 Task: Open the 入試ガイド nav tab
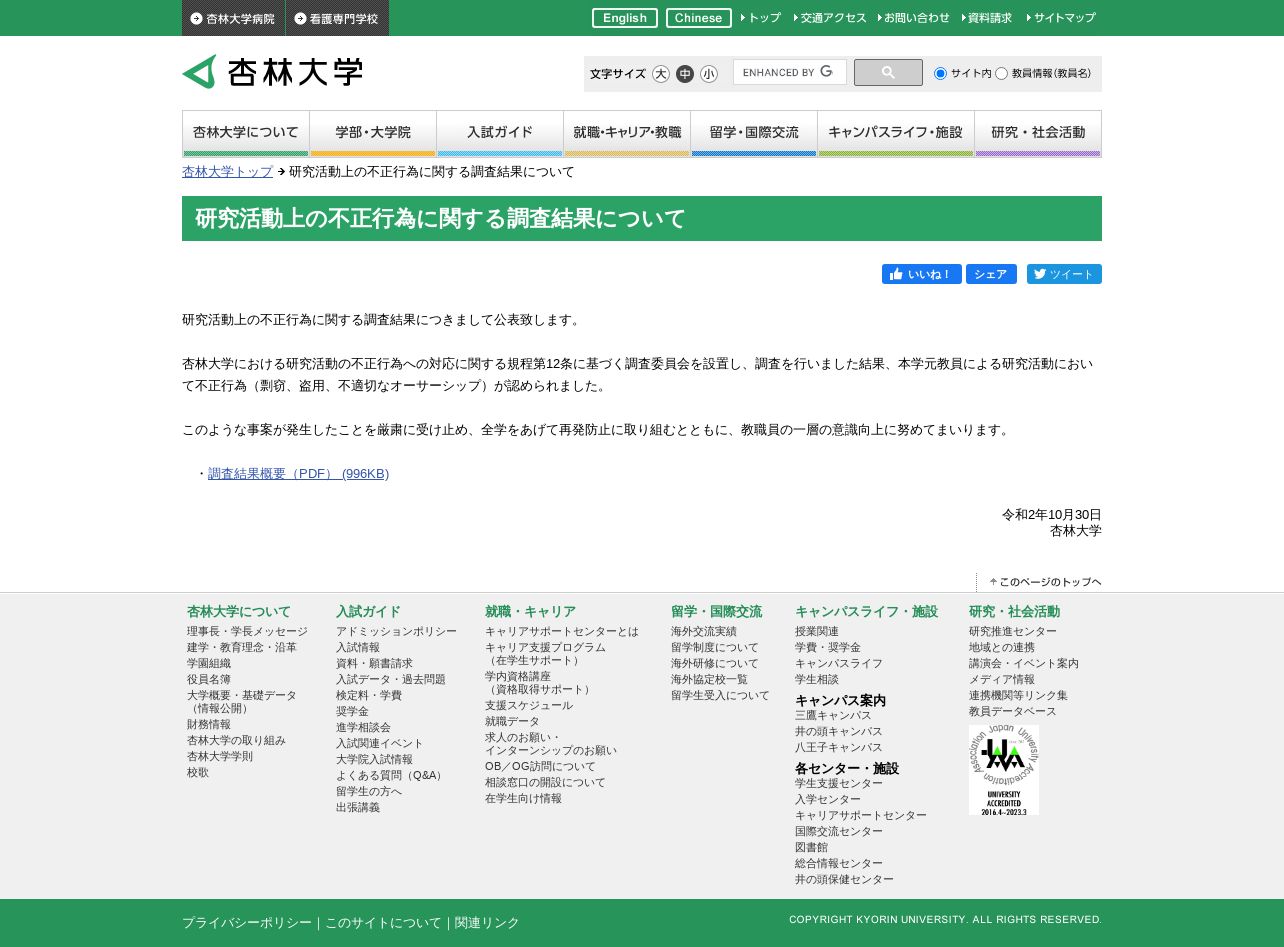(500, 134)
